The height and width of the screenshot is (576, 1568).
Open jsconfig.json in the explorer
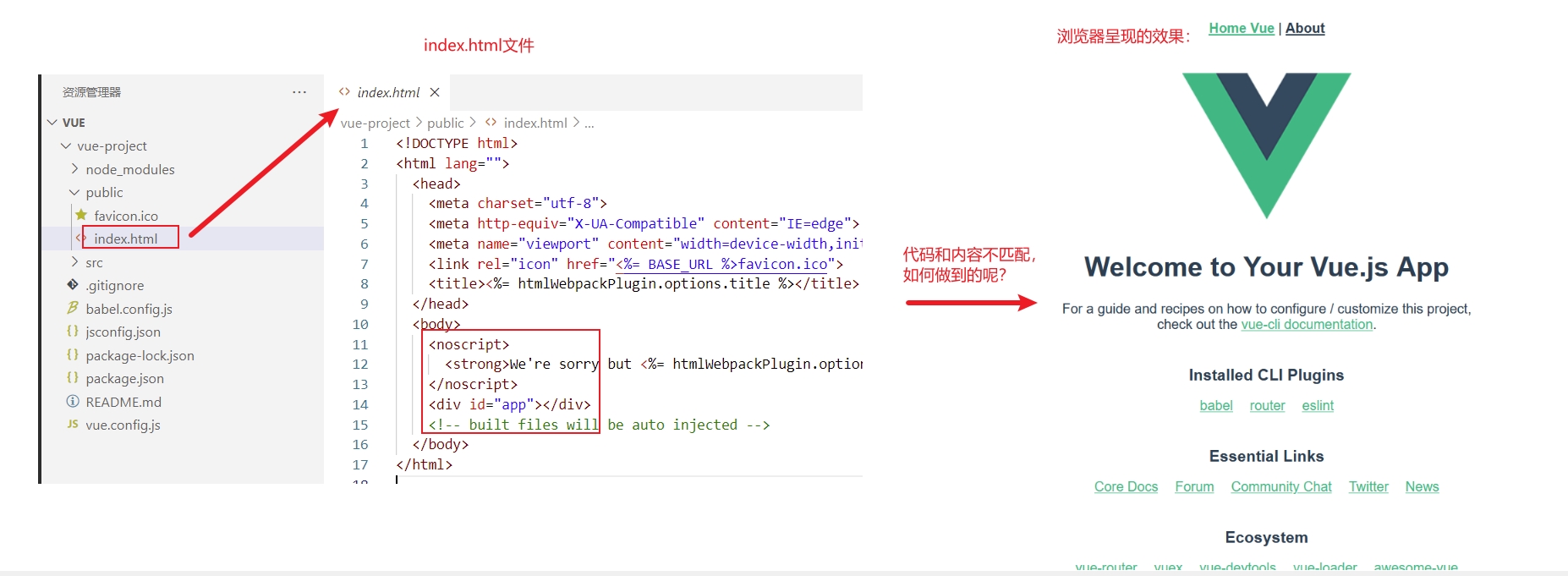123,332
